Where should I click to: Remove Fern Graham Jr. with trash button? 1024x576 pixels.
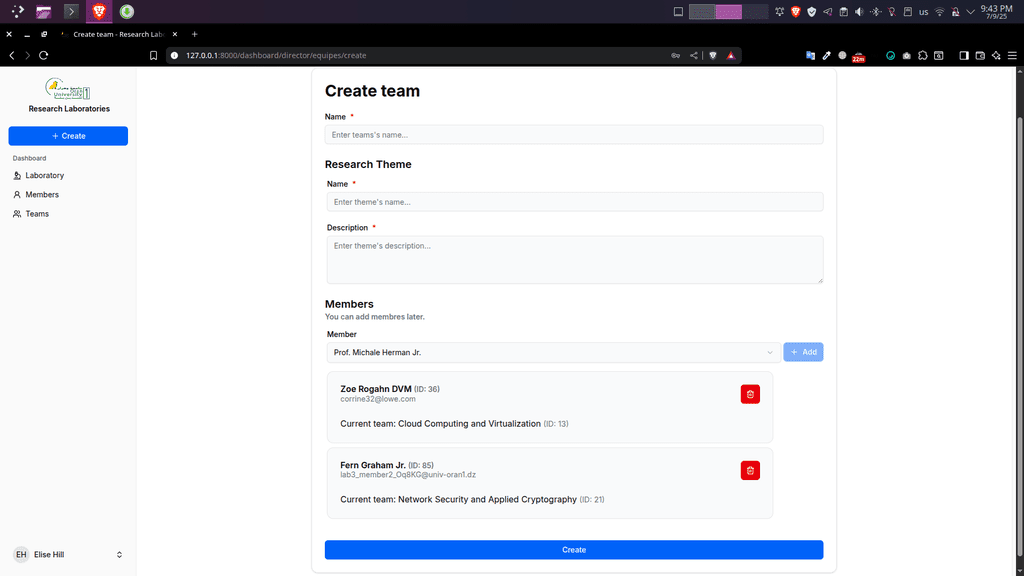coord(750,470)
